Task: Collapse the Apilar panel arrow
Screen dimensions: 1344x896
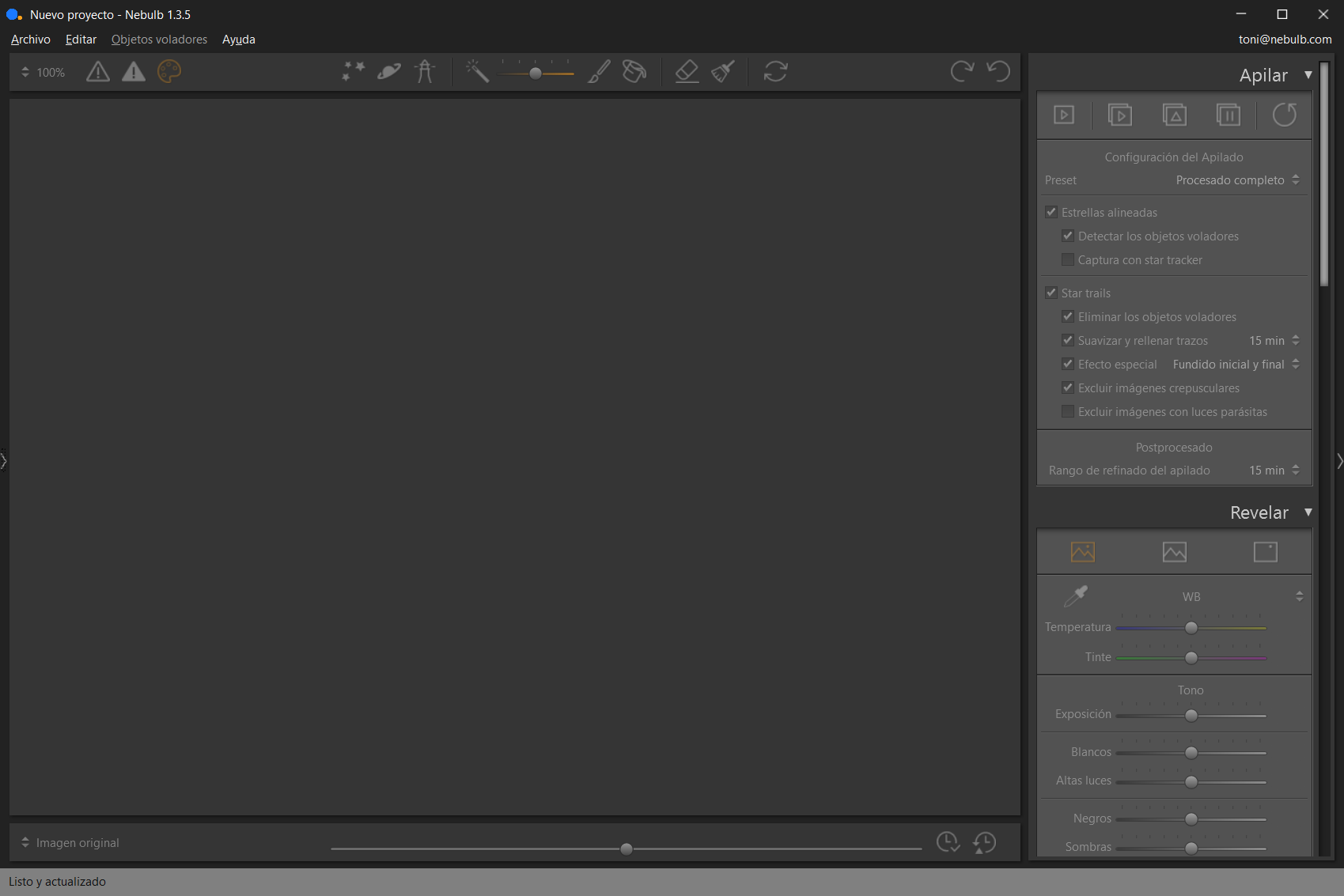Action: [x=1308, y=75]
